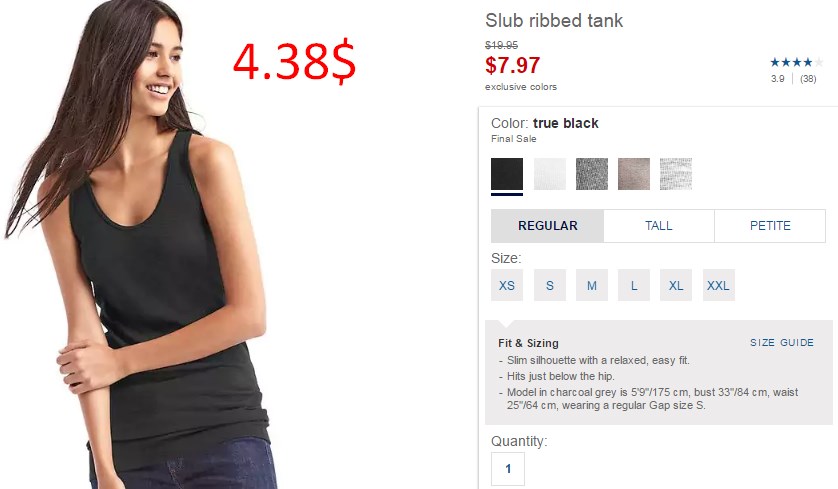Open the SIZE GUIDE link
Screen dimensions: 838x489
[782, 343]
